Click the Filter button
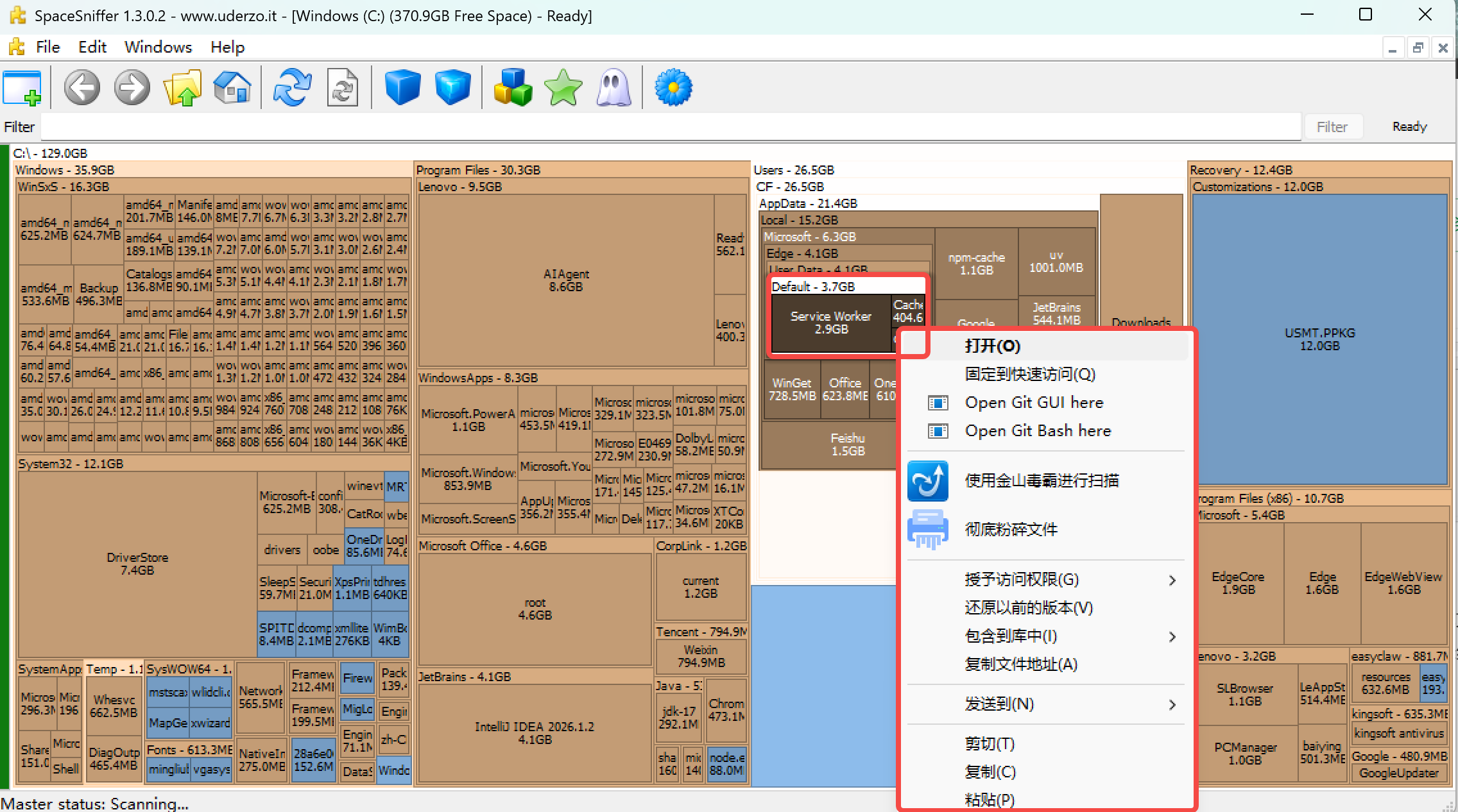This screenshot has height=812, width=1458. click(1332, 127)
